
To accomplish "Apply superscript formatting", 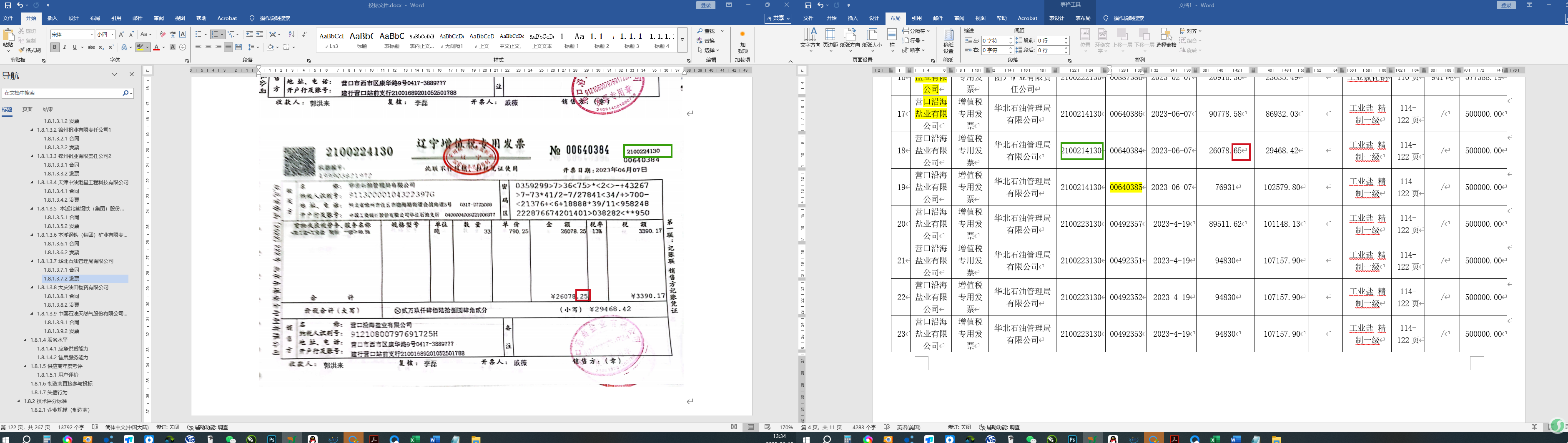I will coord(111,48).
